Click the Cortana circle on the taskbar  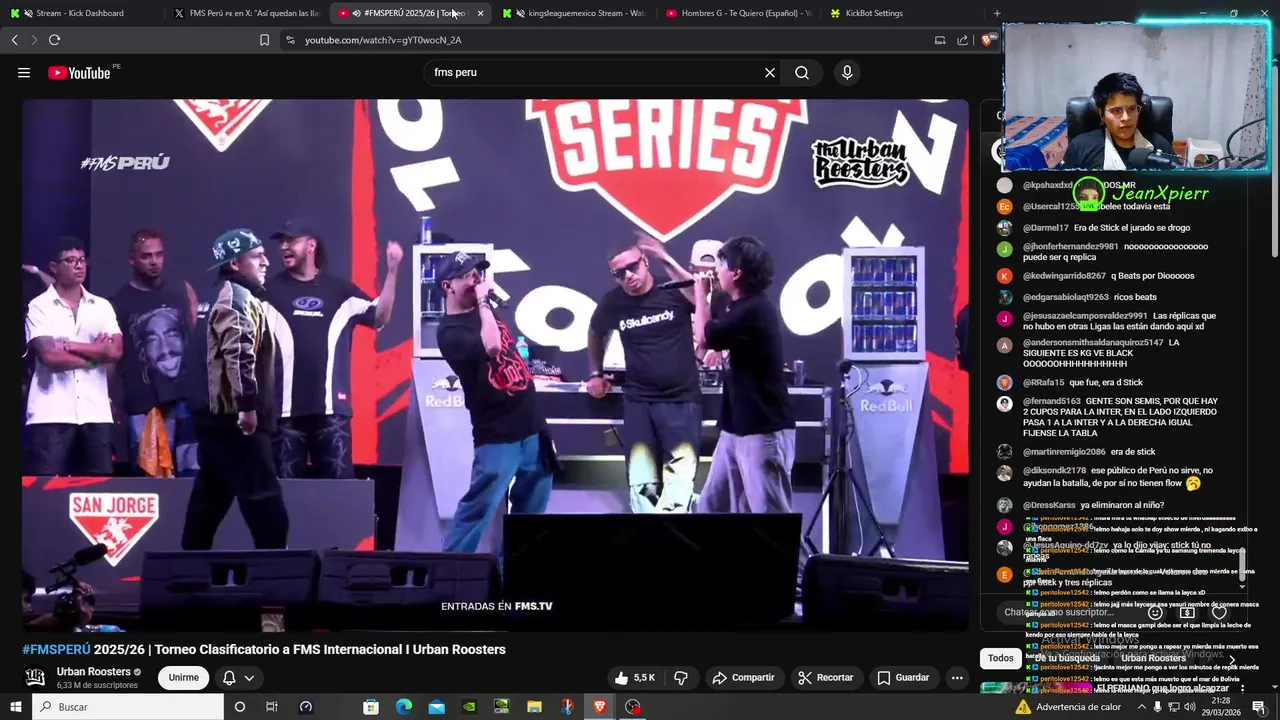239,707
